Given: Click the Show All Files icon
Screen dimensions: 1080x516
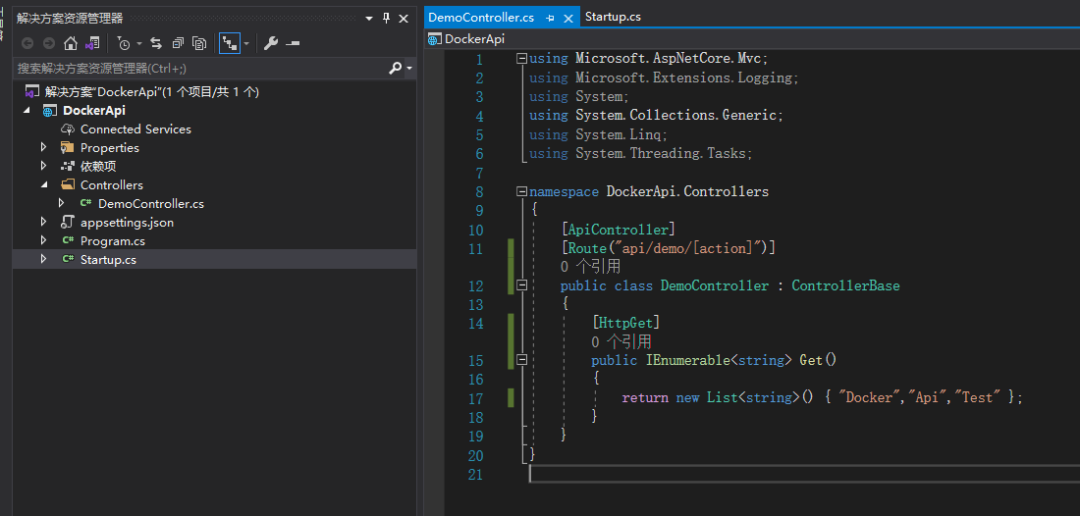Looking at the screenshot, I should click(x=199, y=43).
